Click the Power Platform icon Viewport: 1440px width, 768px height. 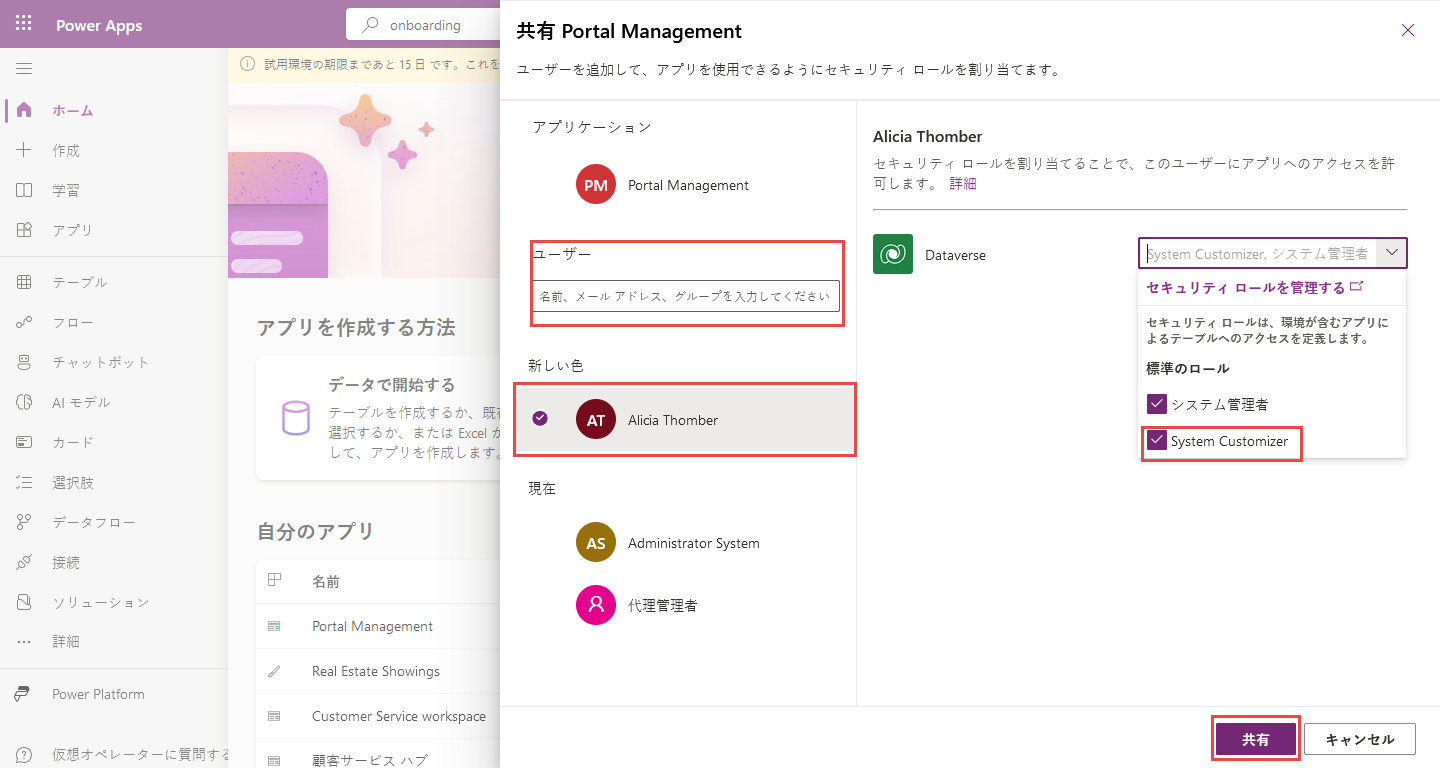click(24, 694)
